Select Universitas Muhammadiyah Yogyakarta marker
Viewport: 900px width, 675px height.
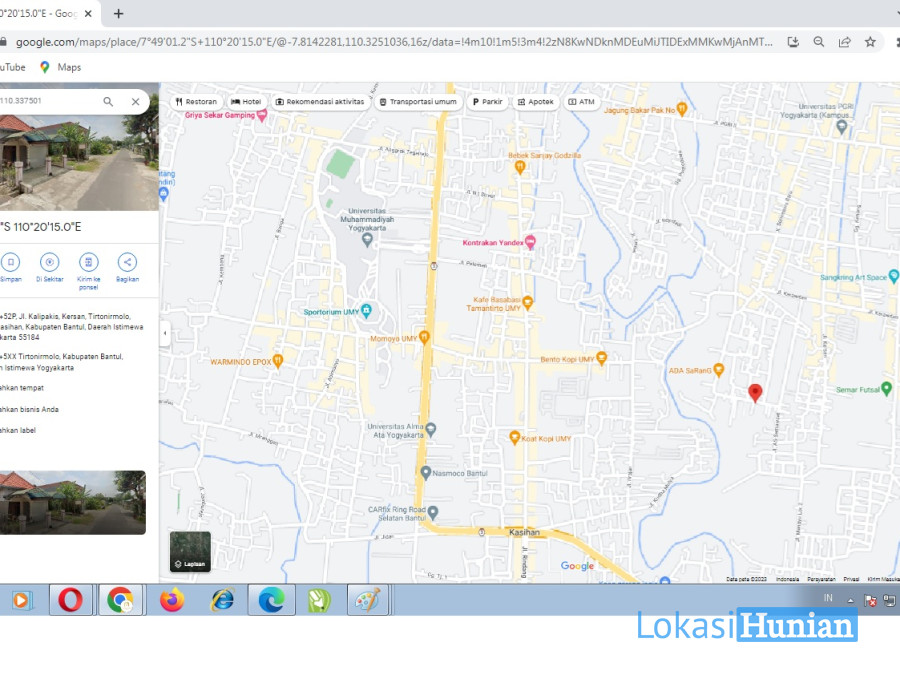[367, 240]
